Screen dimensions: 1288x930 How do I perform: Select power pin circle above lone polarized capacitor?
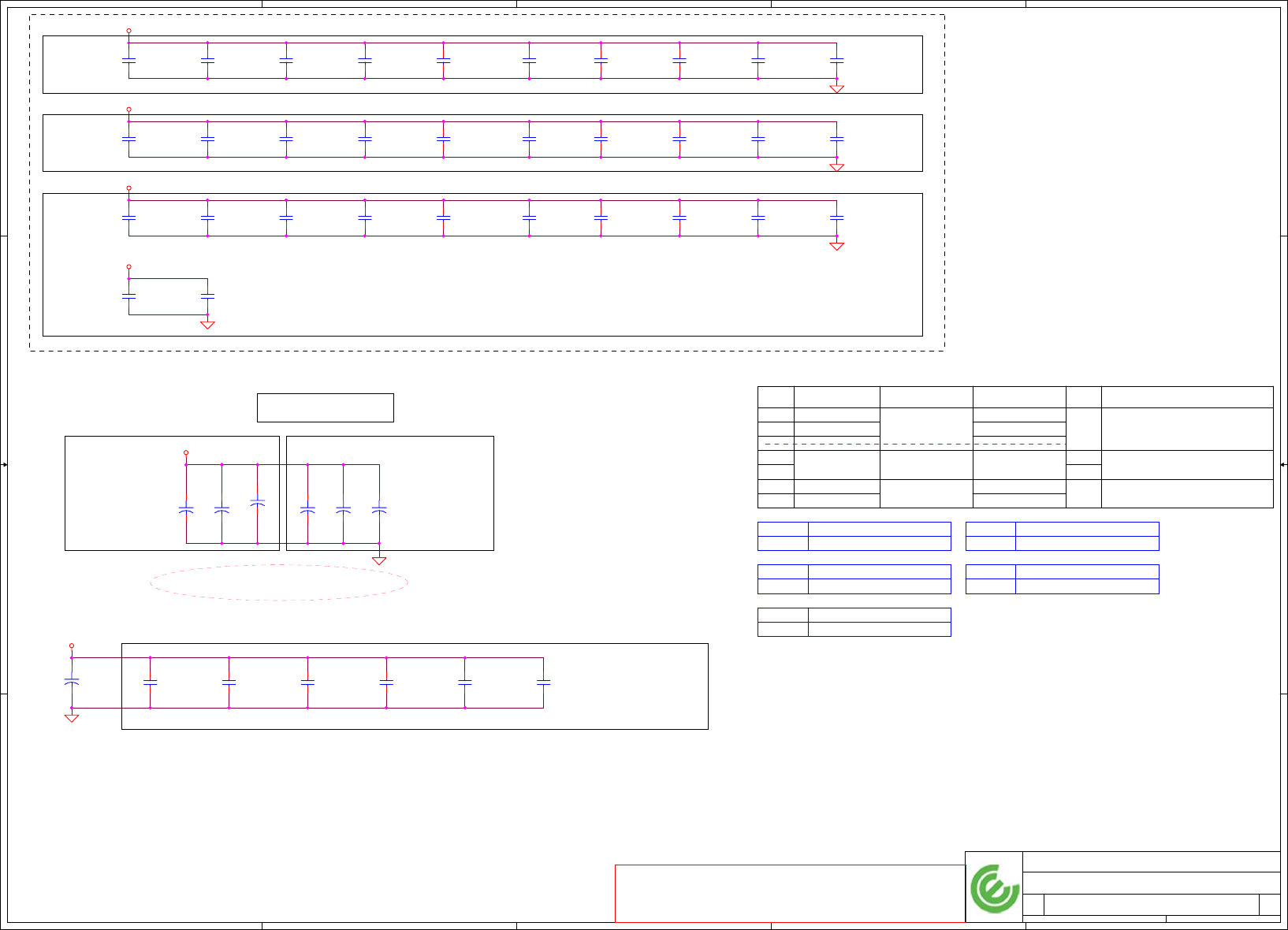click(x=72, y=645)
